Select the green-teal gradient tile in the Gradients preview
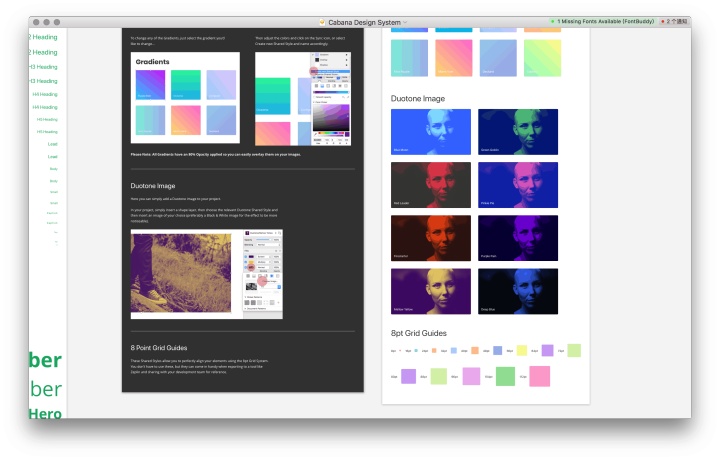This screenshot has width=720, height=460. 186,84
